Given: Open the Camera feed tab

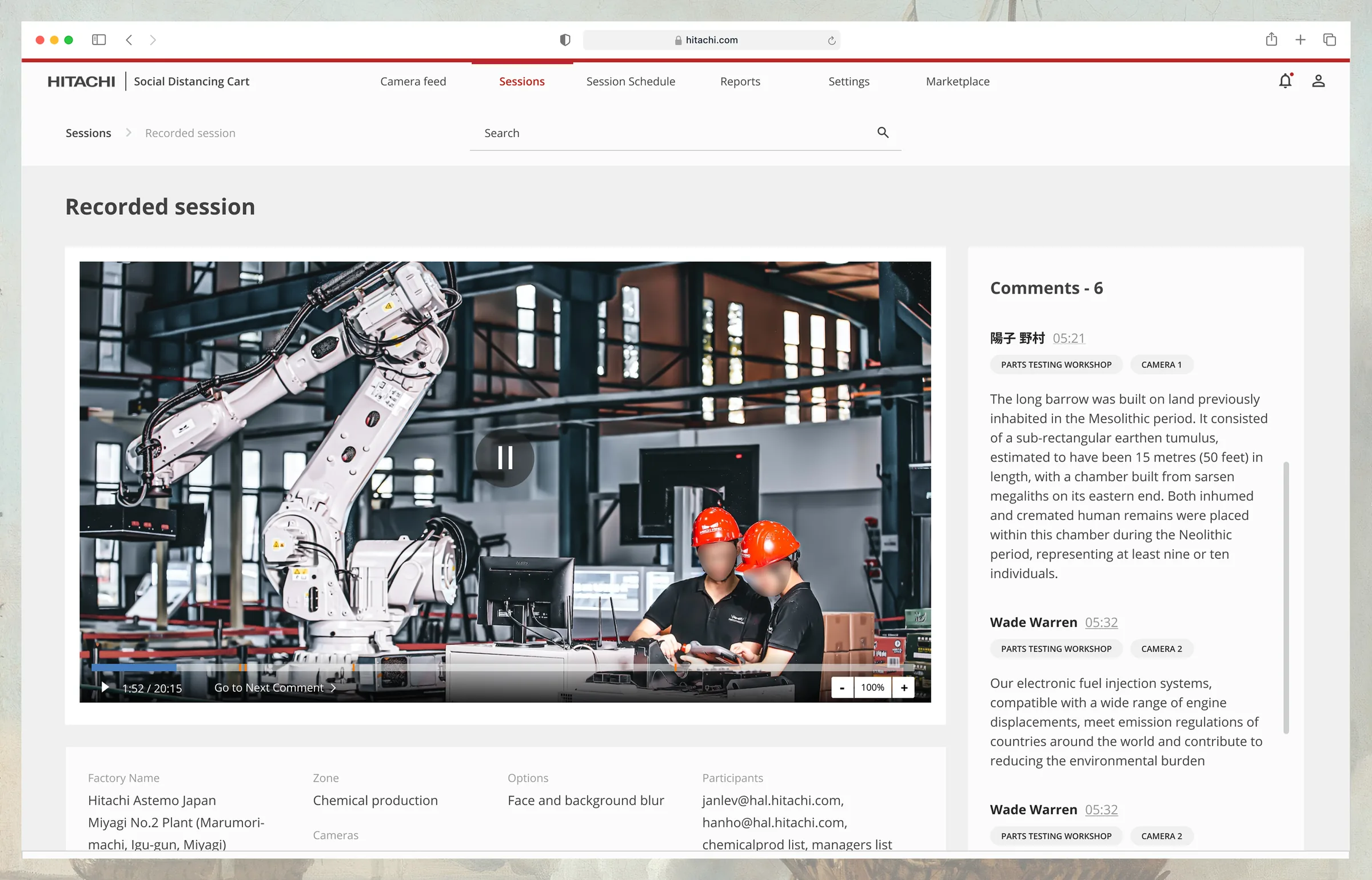Looking at the screenshot, I should click(x=413, y=82).
